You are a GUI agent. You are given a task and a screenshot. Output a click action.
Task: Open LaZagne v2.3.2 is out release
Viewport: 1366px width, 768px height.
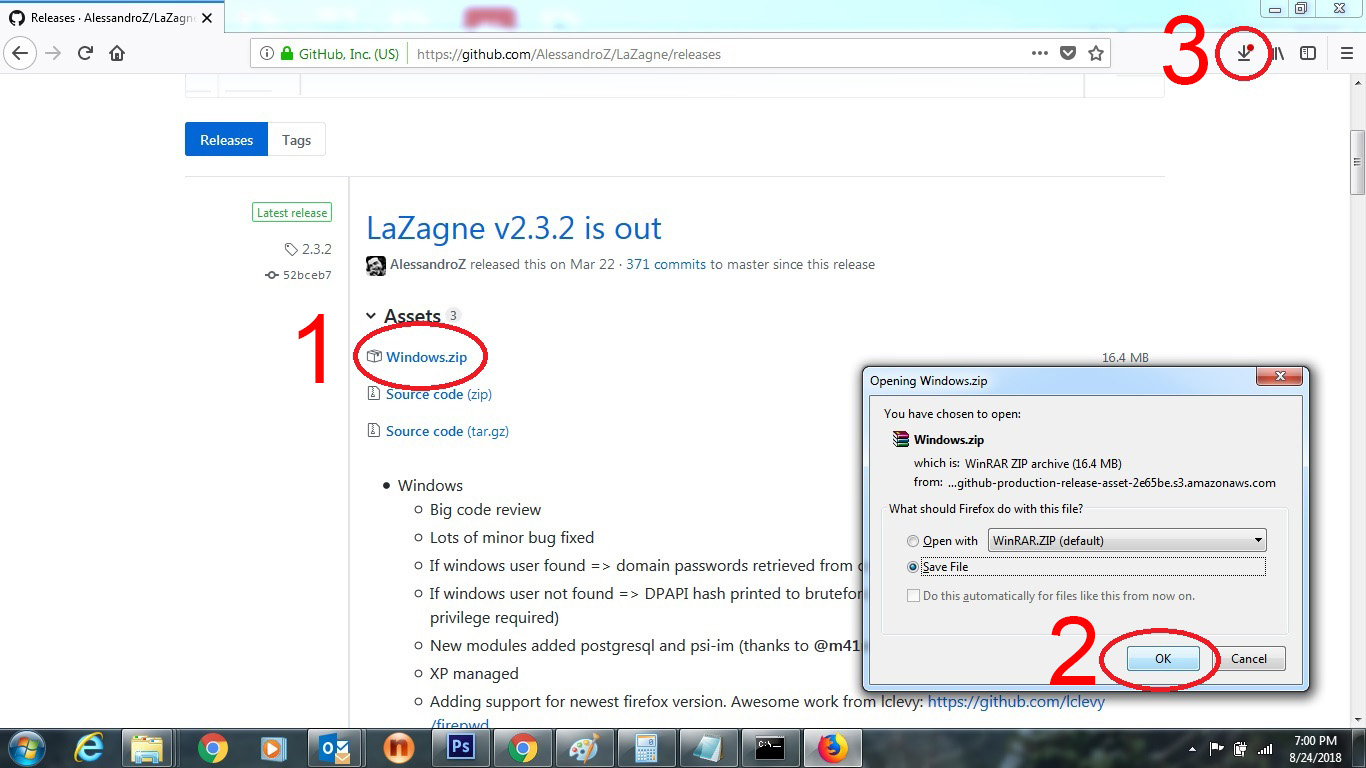[x=514, y=228]
